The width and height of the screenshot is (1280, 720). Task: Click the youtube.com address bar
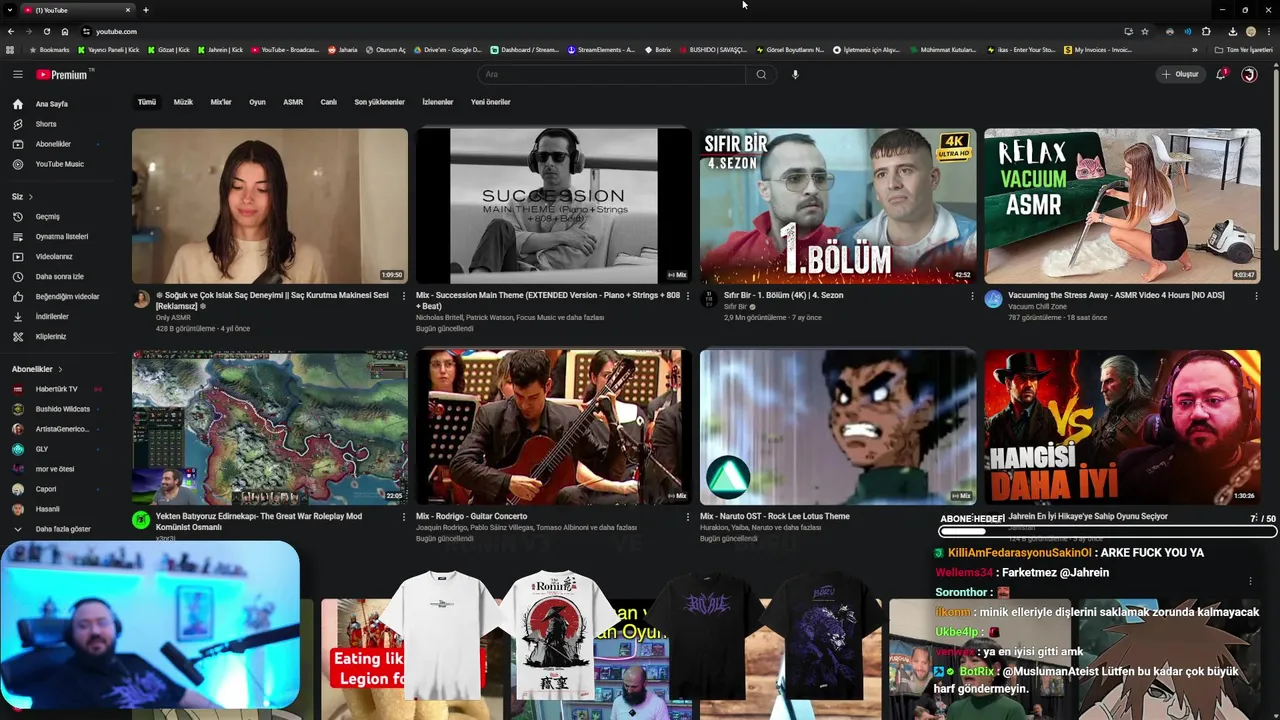click(x=600, y=31)
